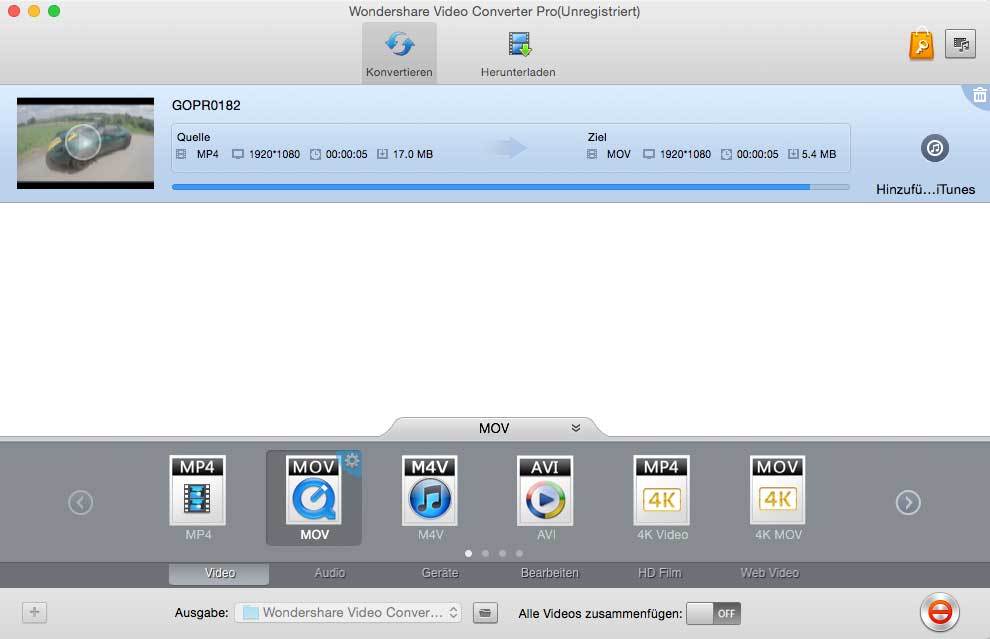Select the MP4 output format icon
Screen dimensions: 990x639
197,492
